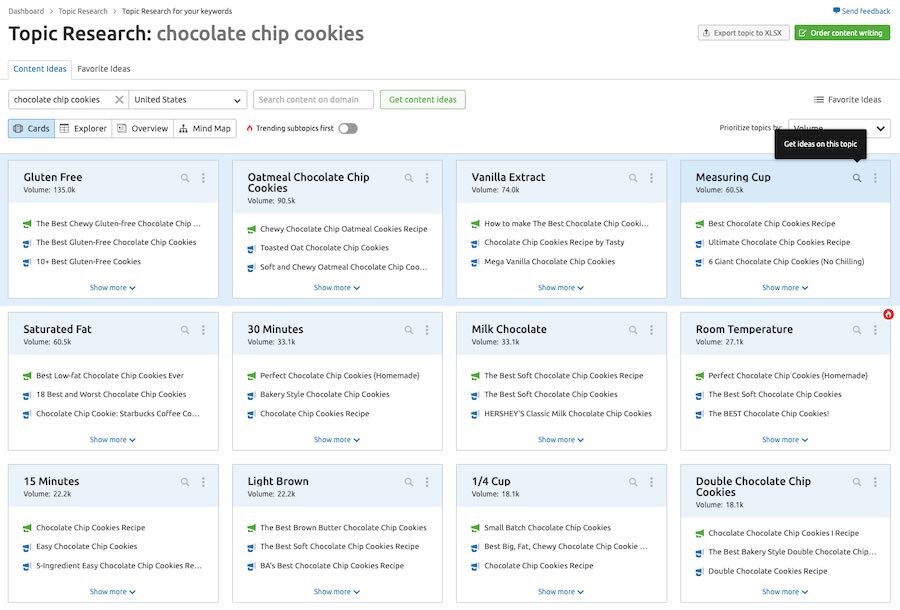Expand Show more on Oatmeal Chocolate Chip Cookies
The image size is (900, 610).
[x=337, y=287]
